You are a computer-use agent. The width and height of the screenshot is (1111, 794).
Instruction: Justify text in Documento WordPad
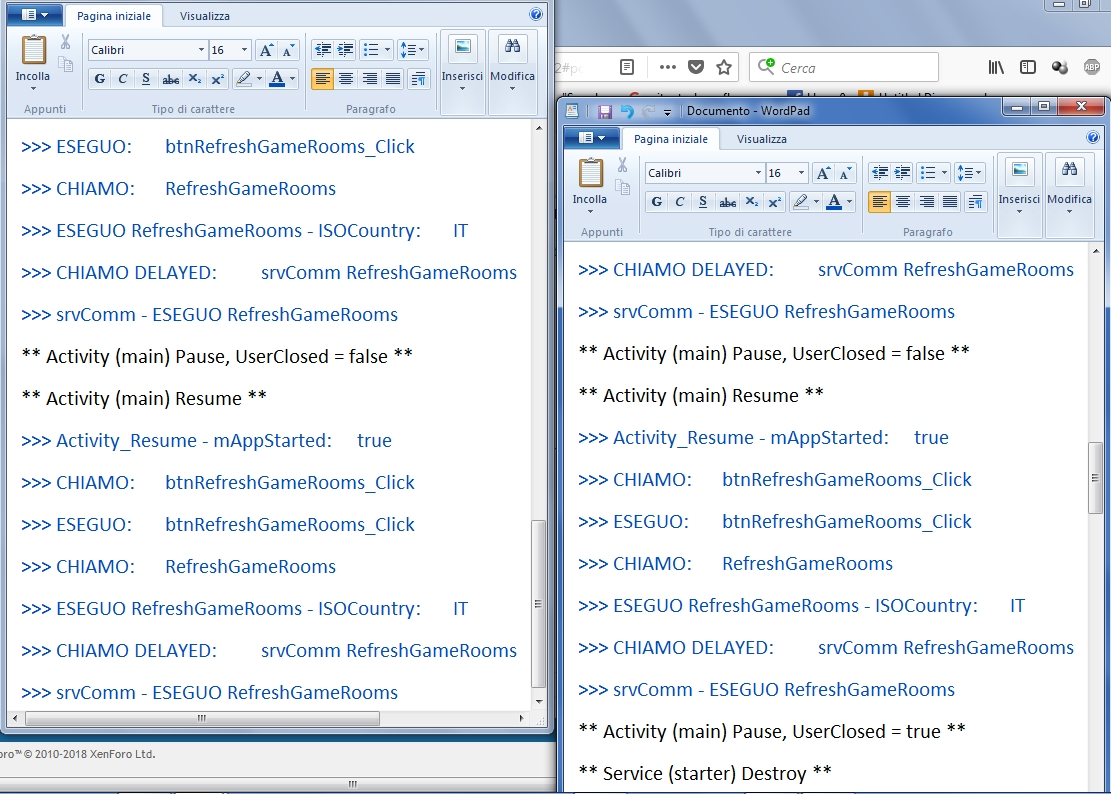click(x=950, y=202)
